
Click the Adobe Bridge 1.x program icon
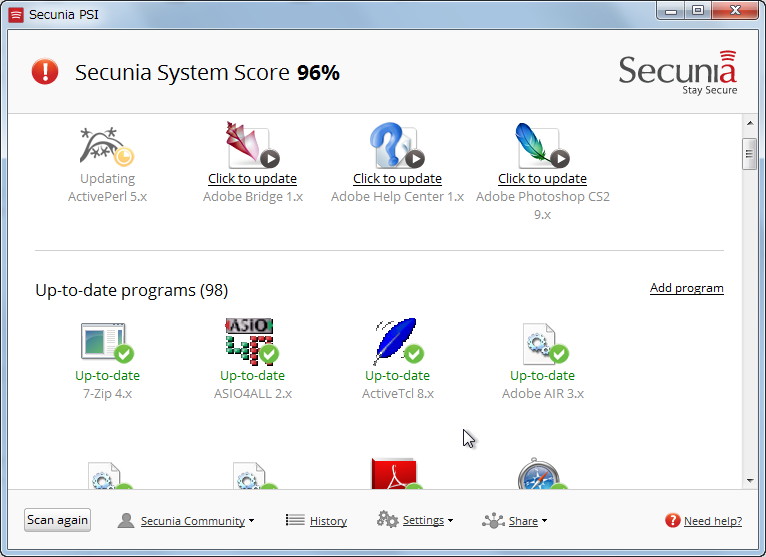pyautogui.click(x=253, y=145)
